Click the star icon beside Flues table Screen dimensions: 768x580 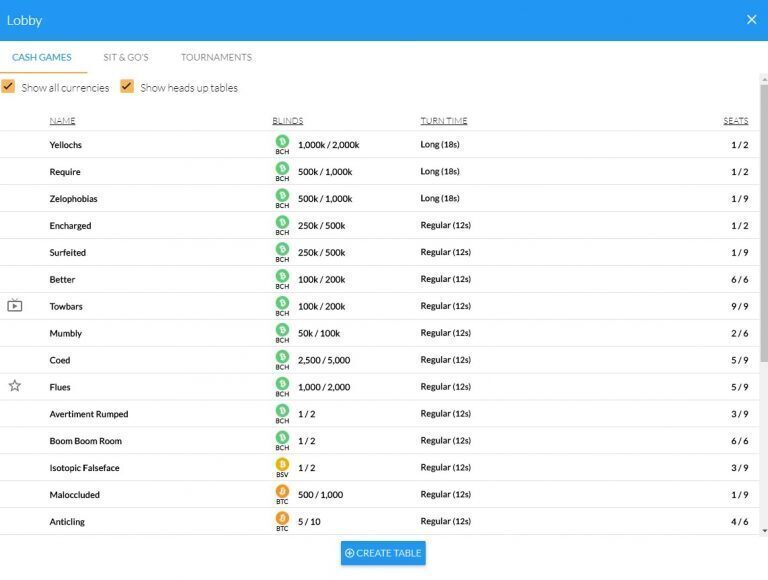pos(14,386)
